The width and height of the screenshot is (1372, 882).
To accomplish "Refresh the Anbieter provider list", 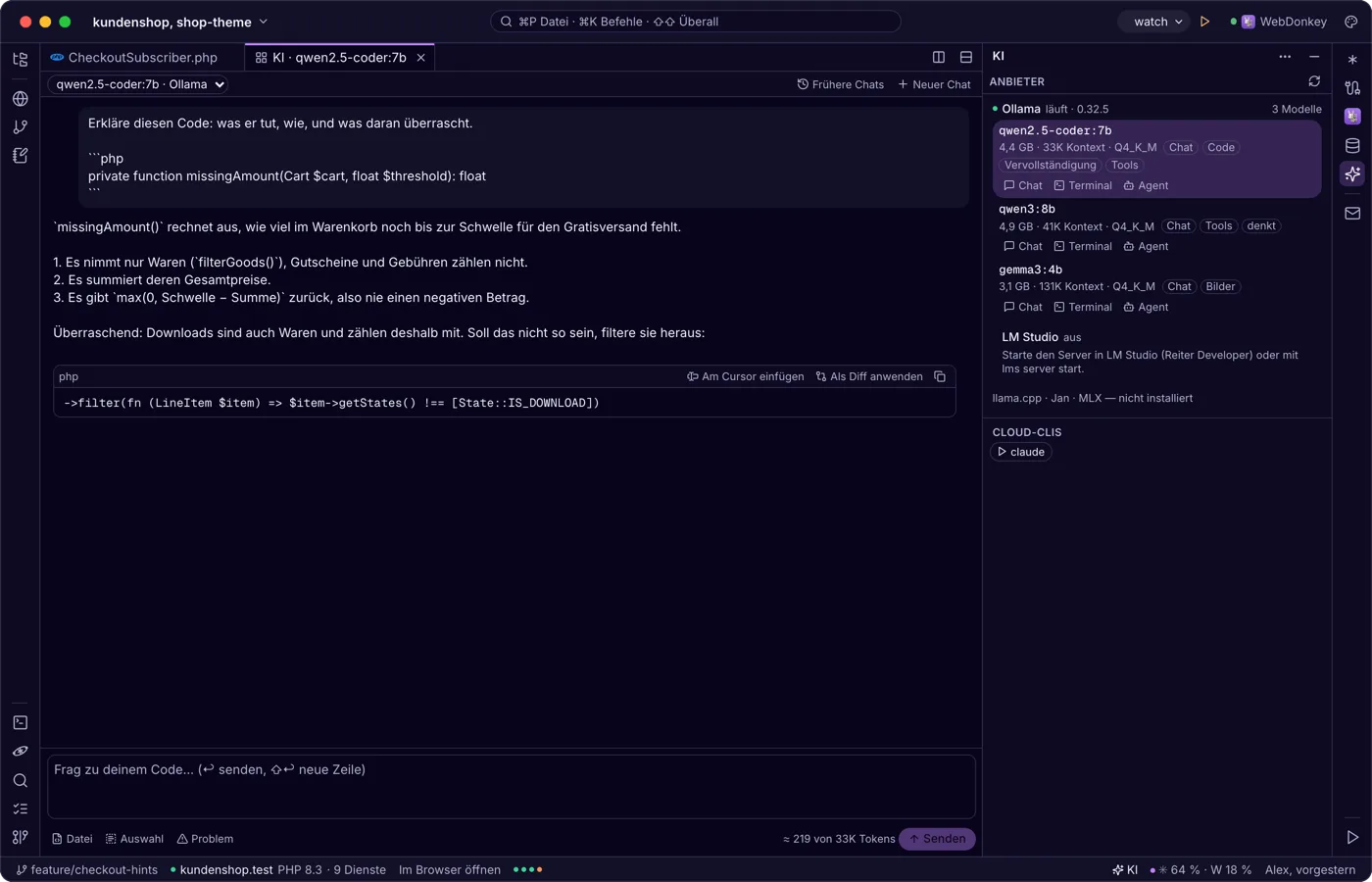I will click(1314, 81).
